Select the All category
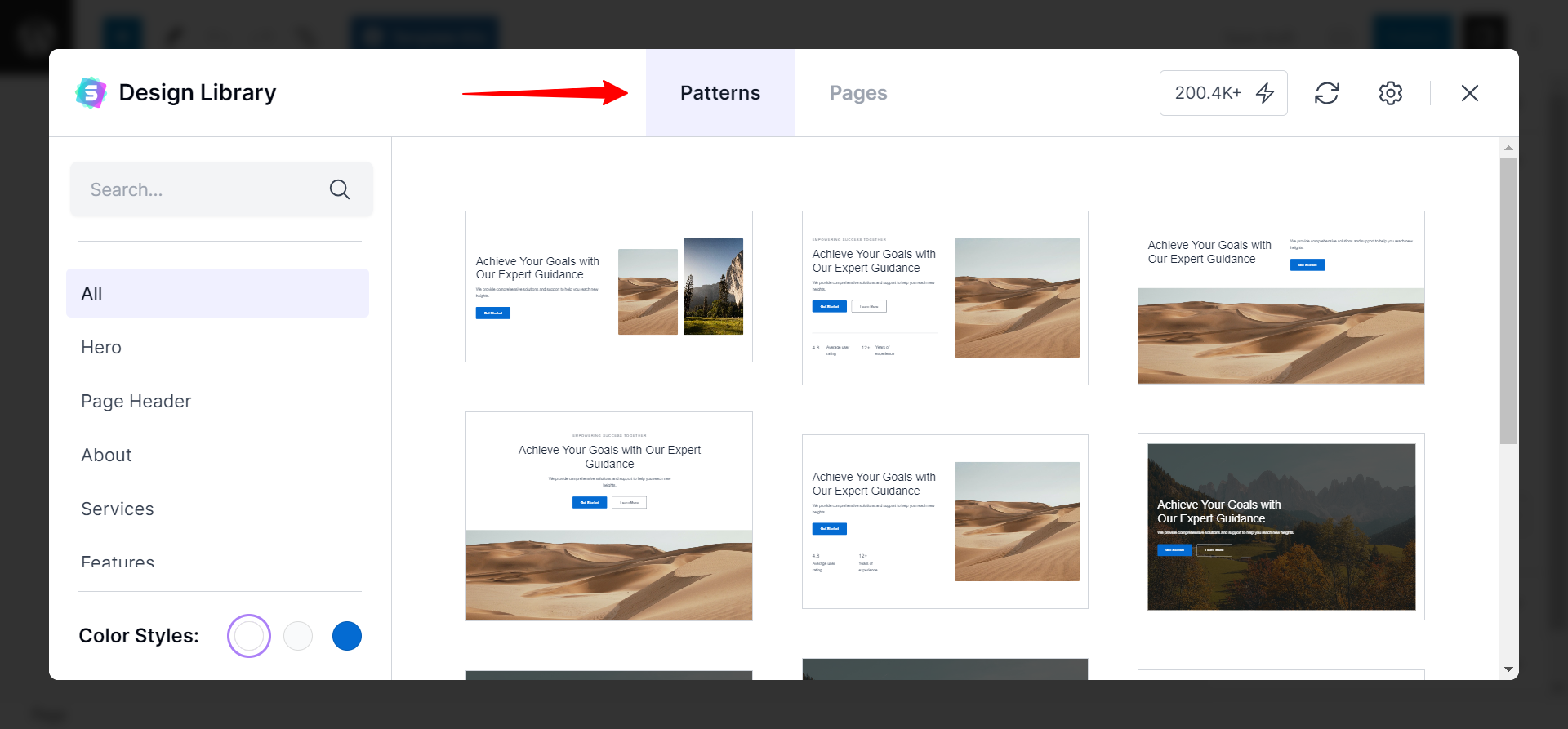 pos(217,293)
